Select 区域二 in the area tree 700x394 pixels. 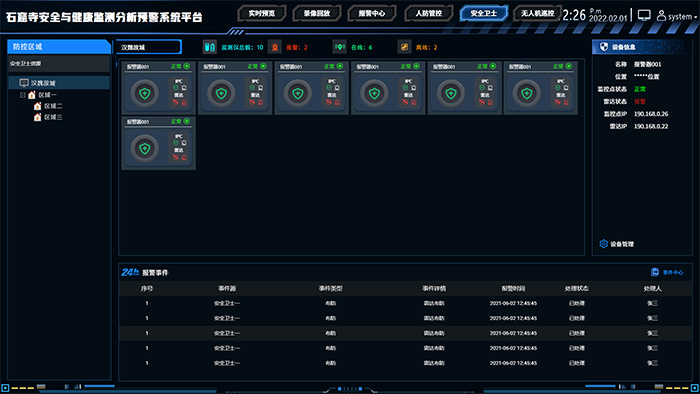click(x=53, y=106)
